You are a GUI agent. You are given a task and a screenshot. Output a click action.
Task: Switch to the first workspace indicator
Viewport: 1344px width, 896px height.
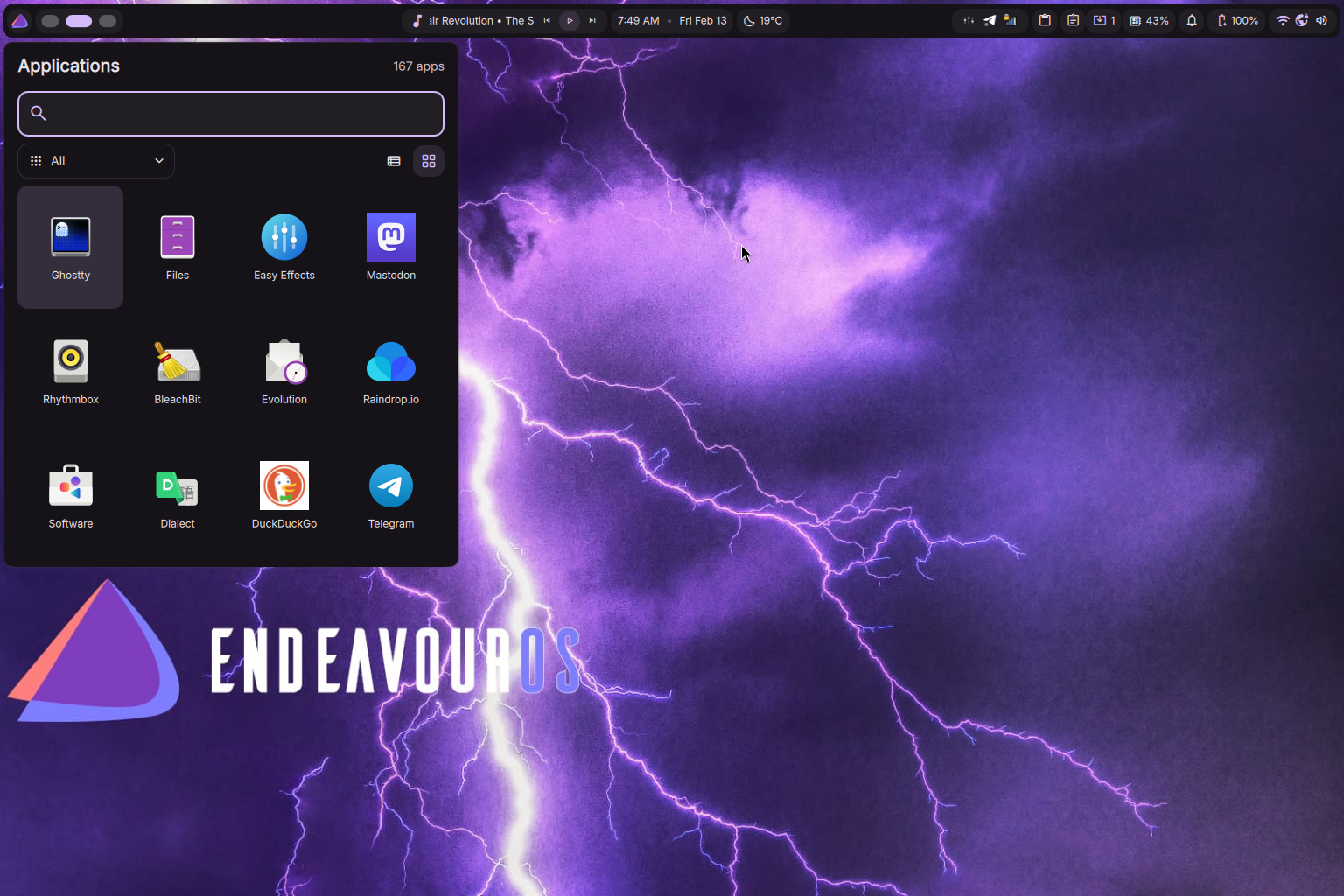pyautogui.click(x=51, y=21)
